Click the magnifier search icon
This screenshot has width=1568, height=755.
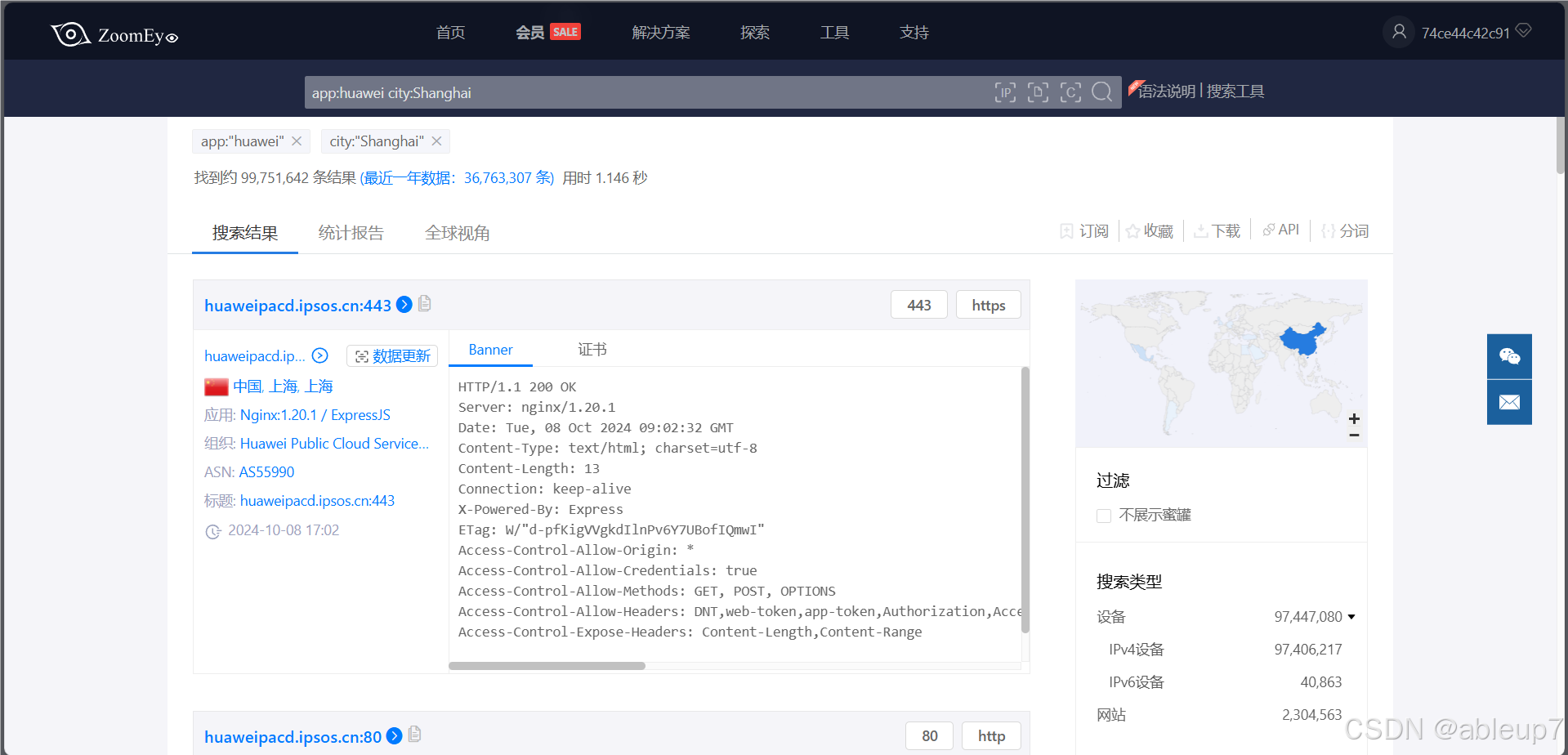click(1102, 92)
